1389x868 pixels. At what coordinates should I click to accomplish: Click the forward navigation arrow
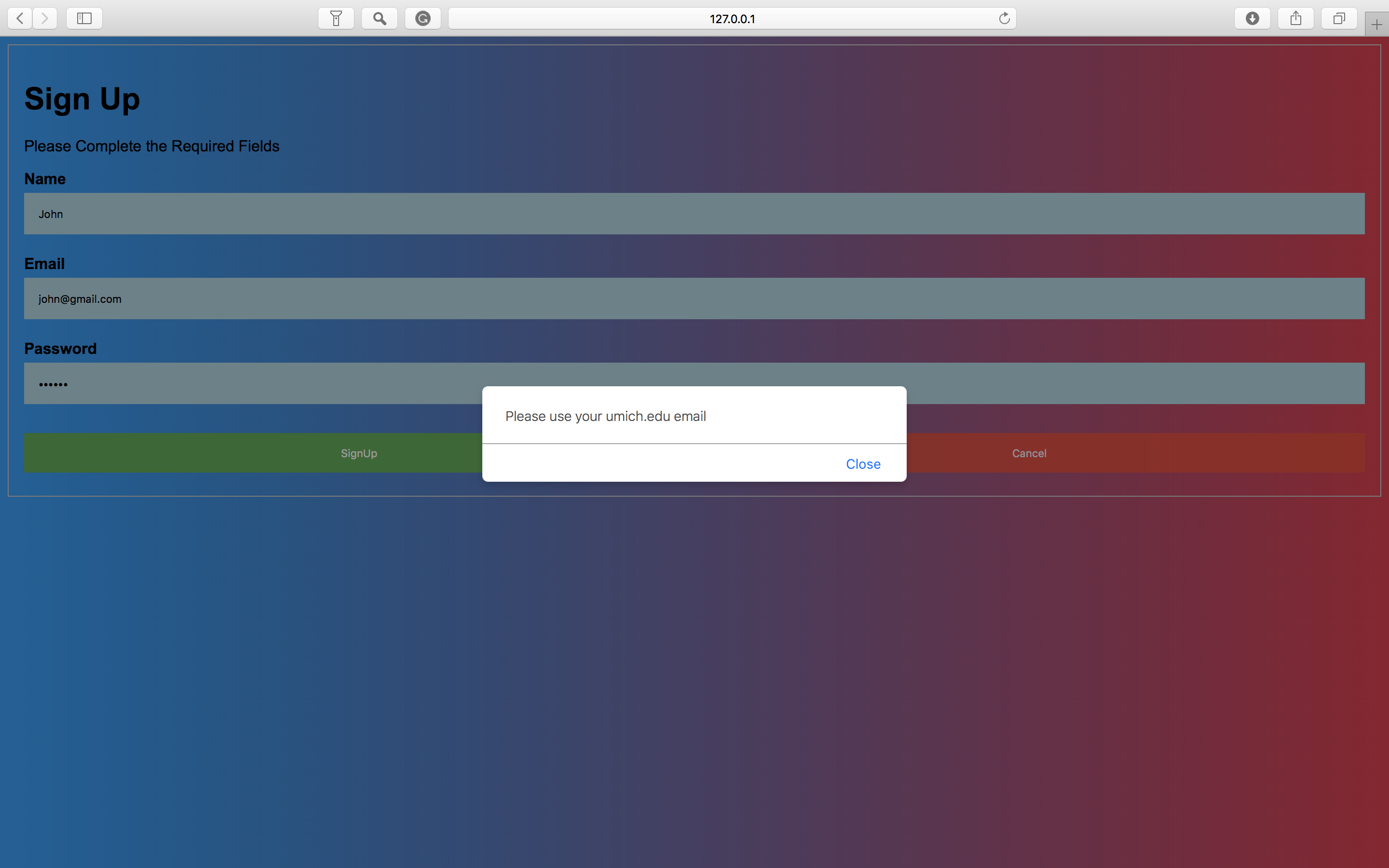coord(45,18)
